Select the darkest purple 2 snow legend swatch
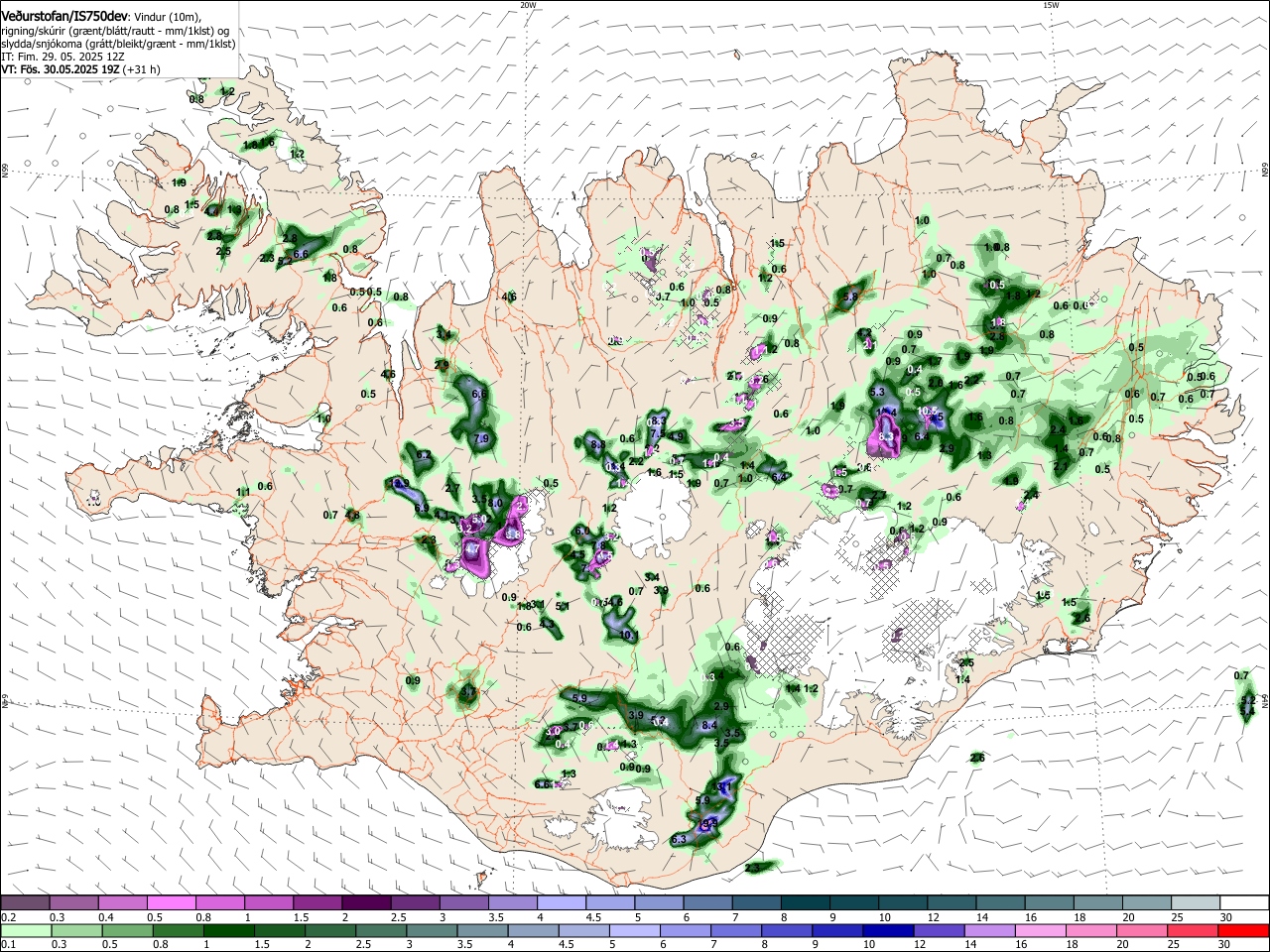Viewport: 1270px width, 952px height. (366, 902)
